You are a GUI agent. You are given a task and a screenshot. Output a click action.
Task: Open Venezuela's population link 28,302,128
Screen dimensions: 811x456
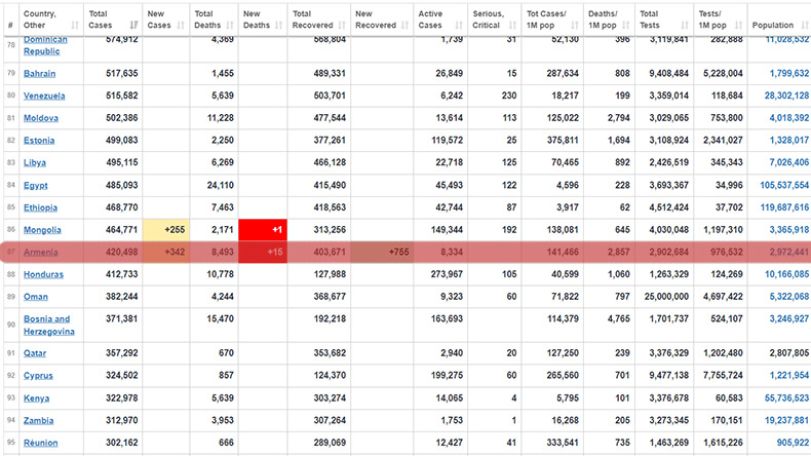point(787,96)
